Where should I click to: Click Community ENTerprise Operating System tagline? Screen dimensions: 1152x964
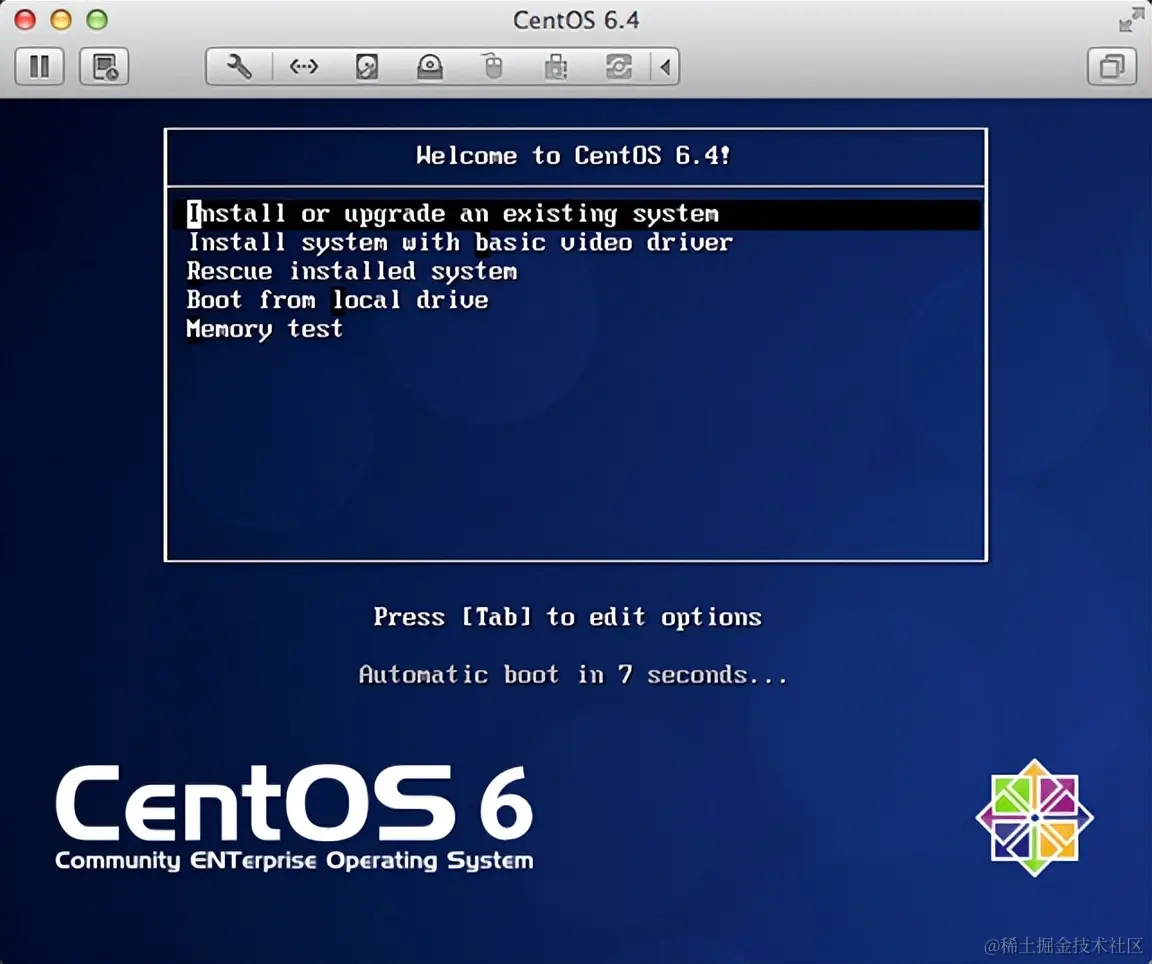click(294, 860)
